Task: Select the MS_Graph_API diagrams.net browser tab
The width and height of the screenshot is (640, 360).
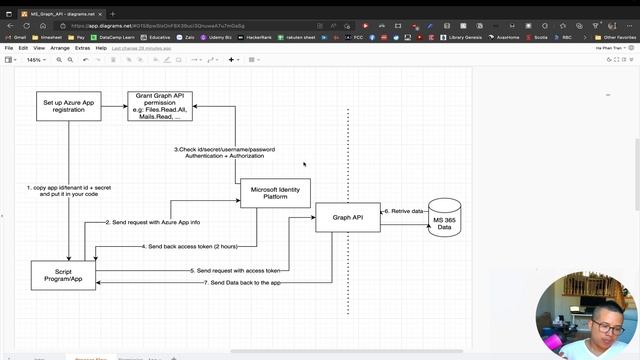Action: [62, 14]
